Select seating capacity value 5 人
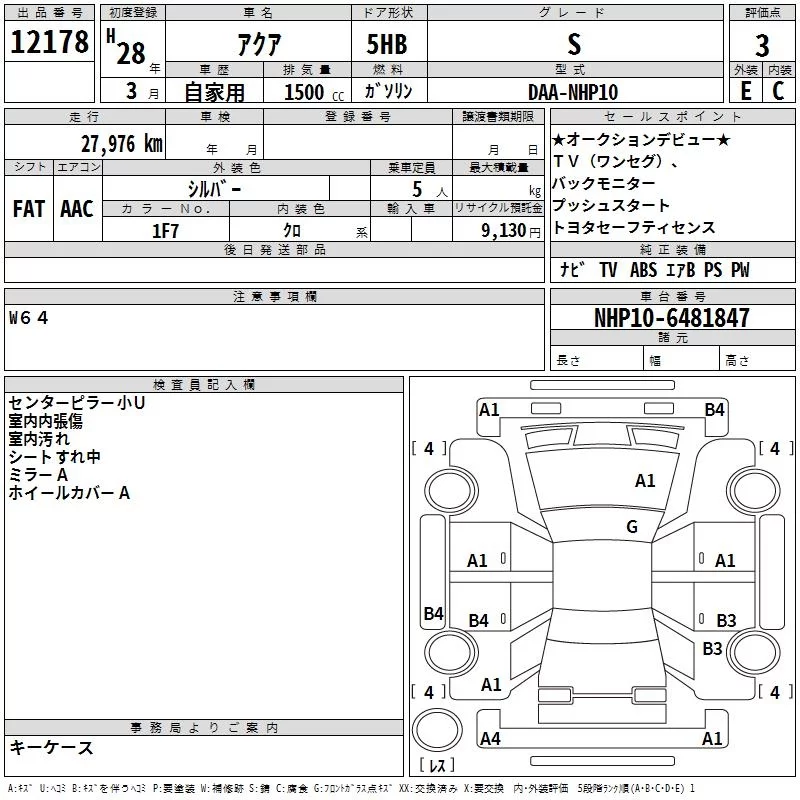The height and width of the screenshot is (800, 800). click(x=430, y=189)
